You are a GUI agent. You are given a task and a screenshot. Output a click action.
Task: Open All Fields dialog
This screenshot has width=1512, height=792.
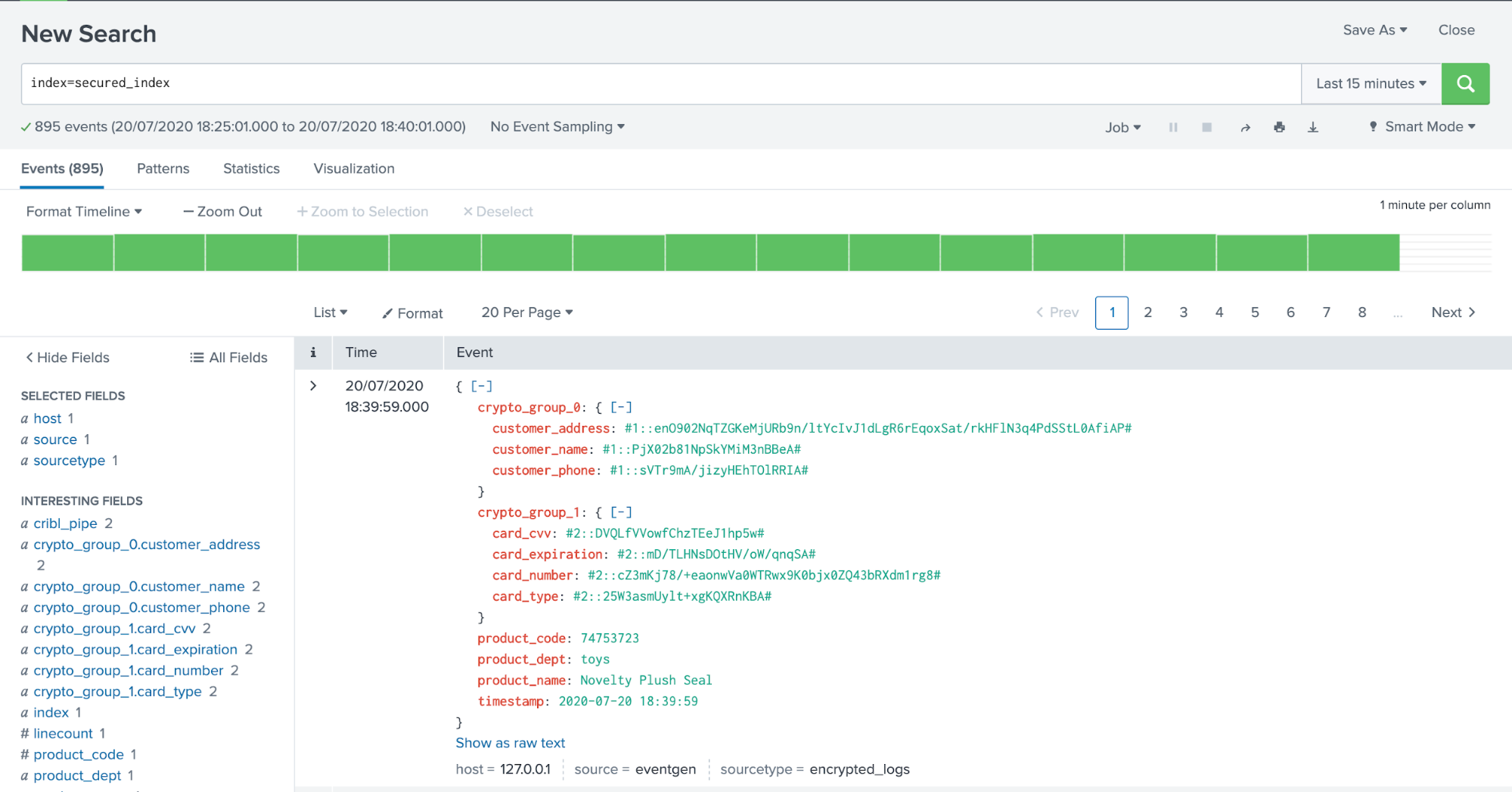(x=228, y=358)
